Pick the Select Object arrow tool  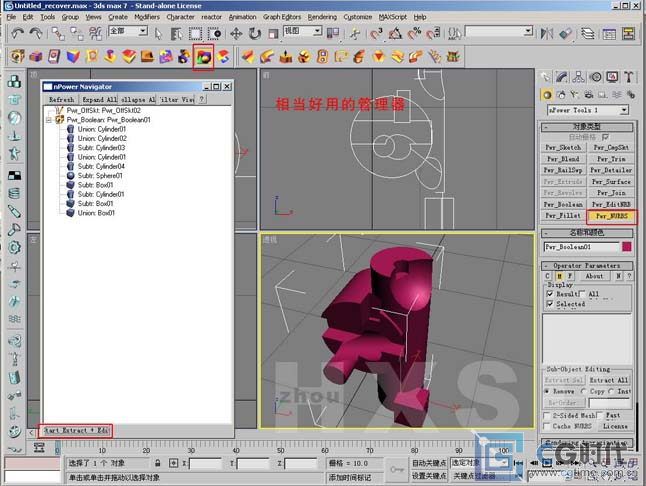(x=158, y=33)
